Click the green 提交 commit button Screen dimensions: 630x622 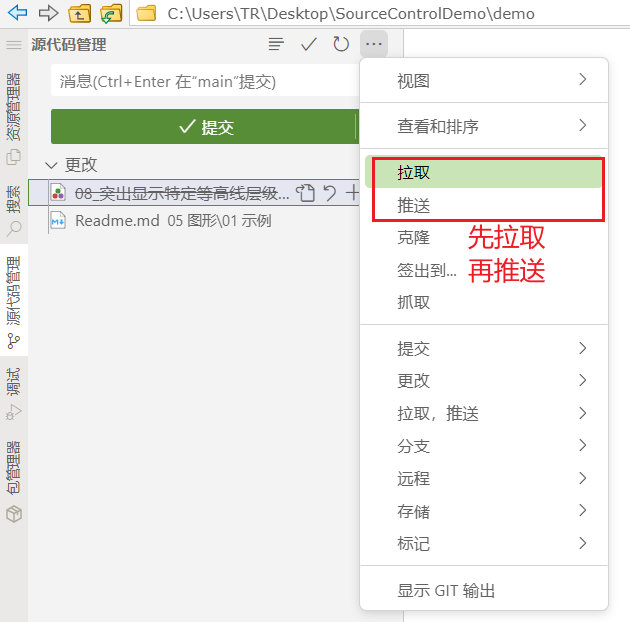click(x=204, y=127)
